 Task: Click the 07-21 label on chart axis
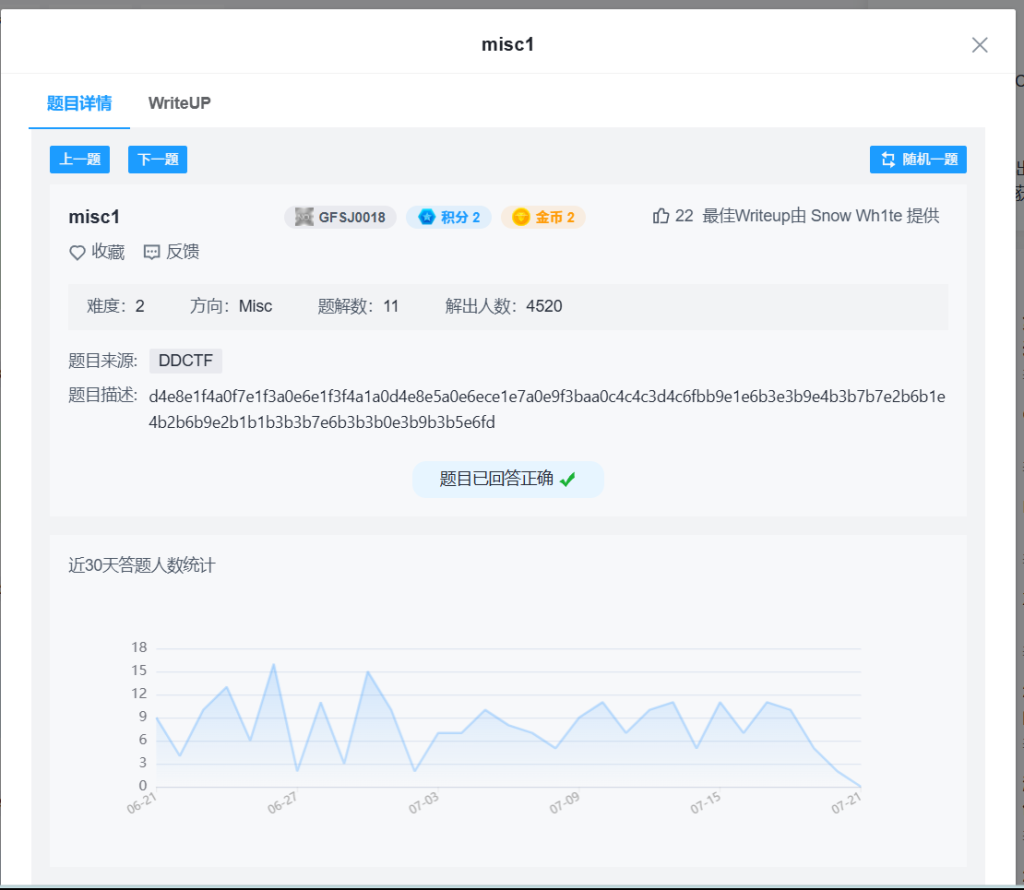pos(847,801)
